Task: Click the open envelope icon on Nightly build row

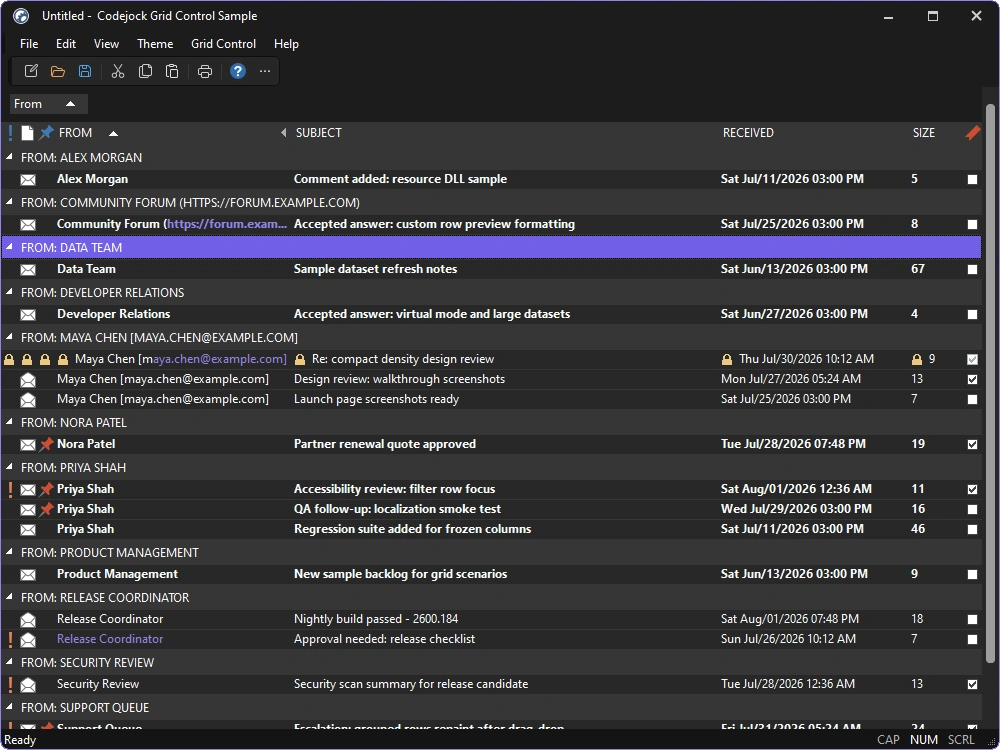Action: (28, 619)
